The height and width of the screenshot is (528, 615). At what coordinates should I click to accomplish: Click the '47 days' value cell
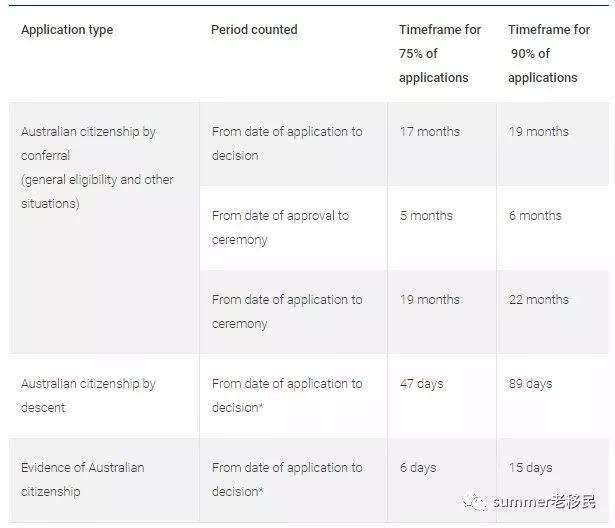[x=442, y=396]
